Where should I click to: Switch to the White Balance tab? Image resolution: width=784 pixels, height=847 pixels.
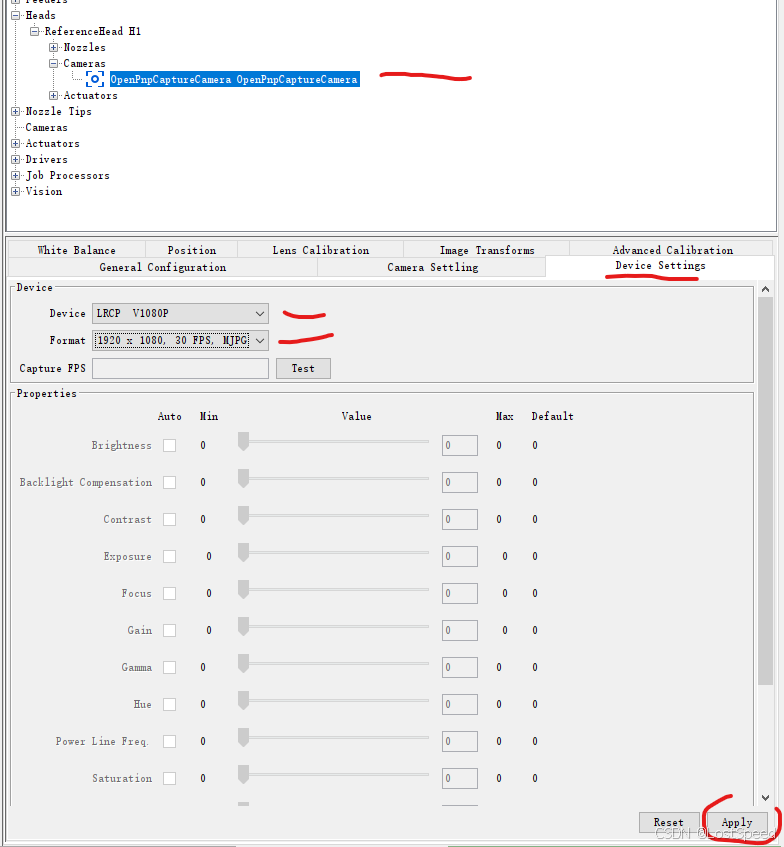tap(76, 250)
